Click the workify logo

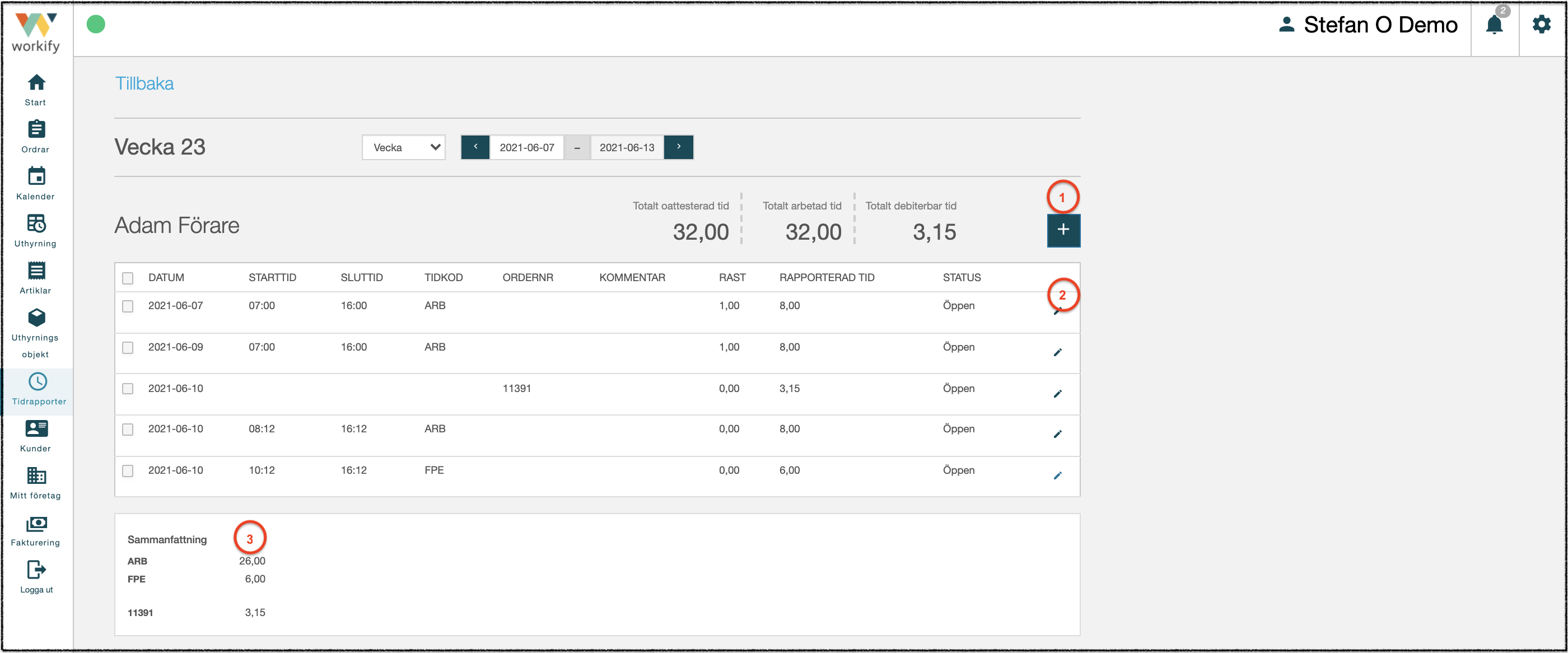click(36, 32)
